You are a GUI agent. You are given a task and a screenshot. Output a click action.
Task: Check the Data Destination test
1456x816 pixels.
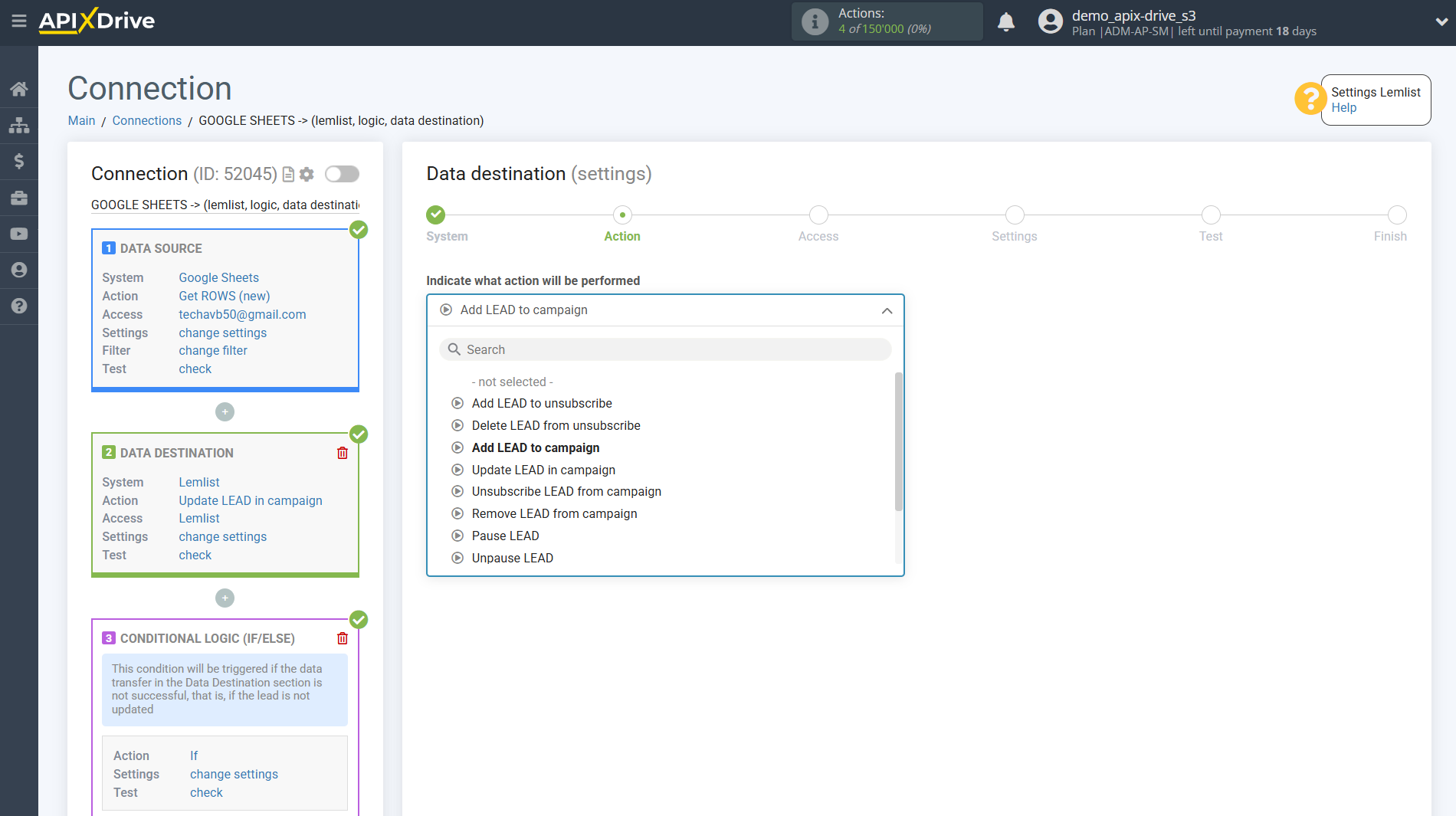click(195, 555)
